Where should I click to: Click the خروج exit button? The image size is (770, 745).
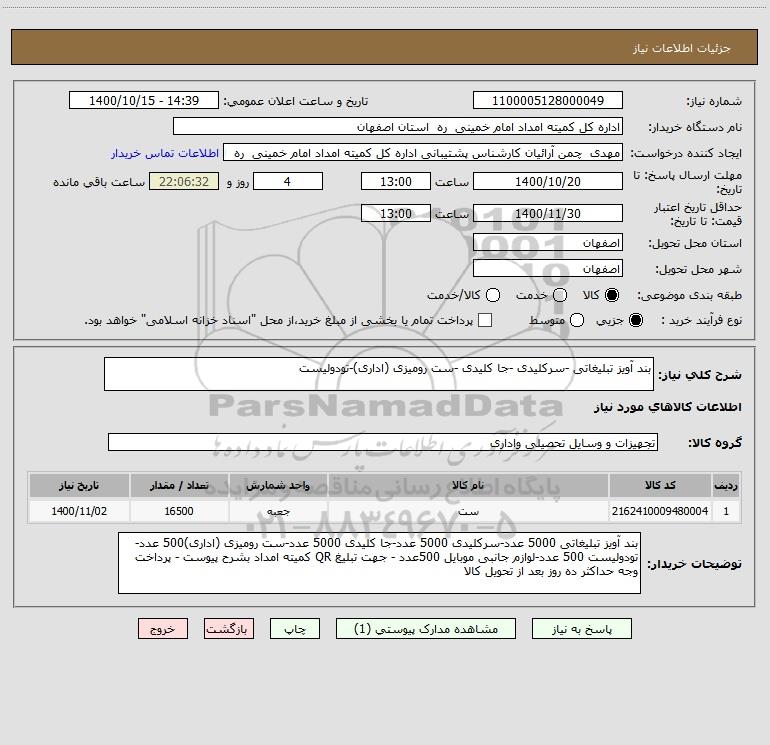click(x=163, y=629)
